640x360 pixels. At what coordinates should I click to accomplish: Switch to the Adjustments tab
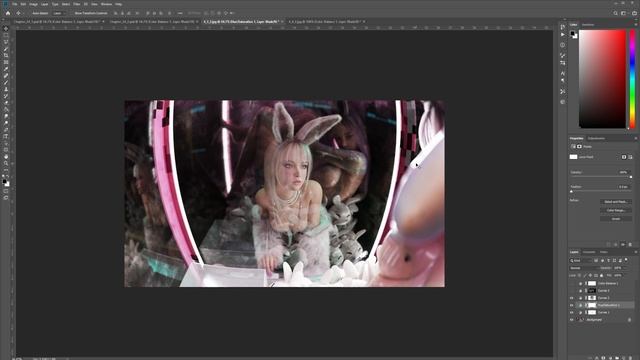(x=596, y=138)
